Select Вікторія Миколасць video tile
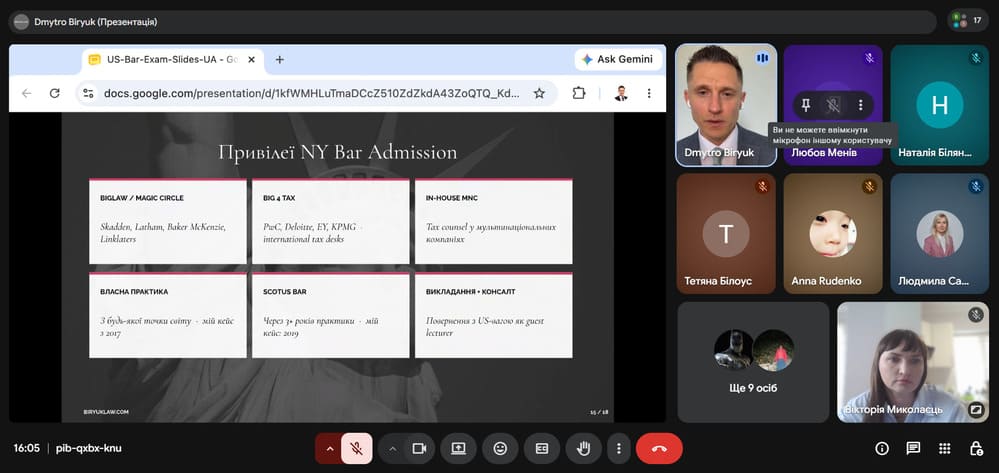The image size is (999, 473). coord(913,362)
